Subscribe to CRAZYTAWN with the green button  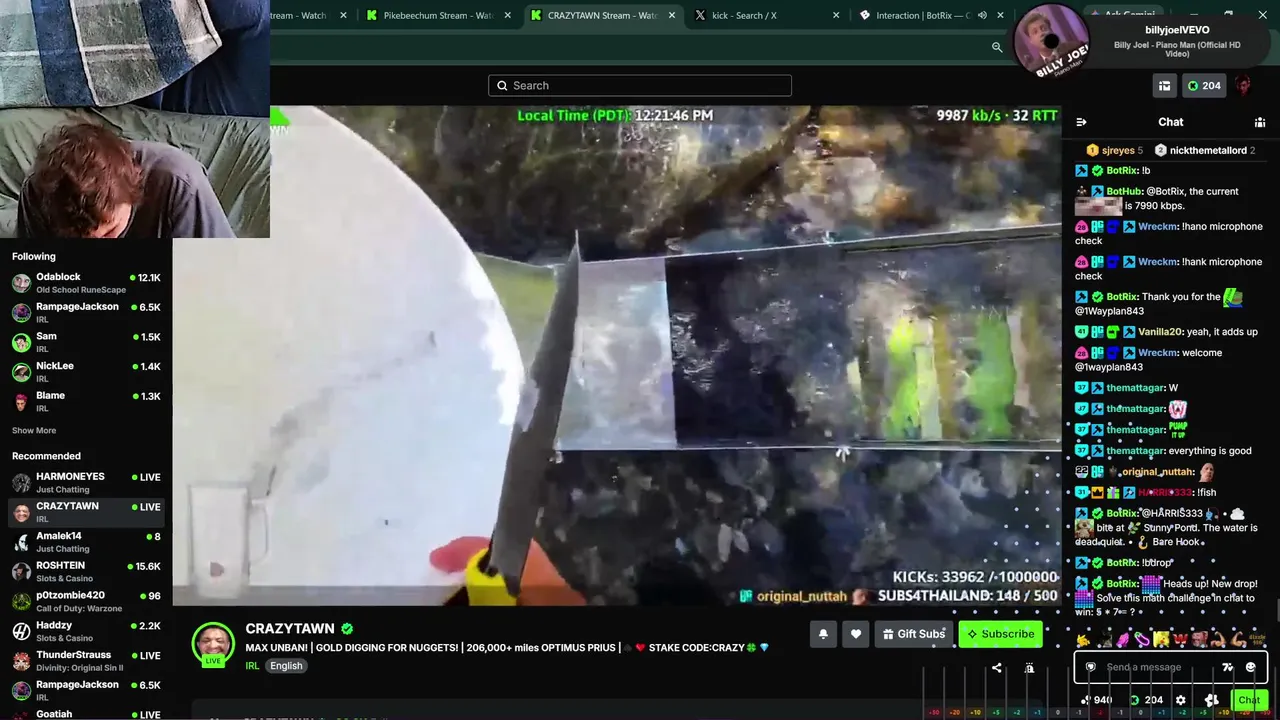click(x=1000, y=634)
